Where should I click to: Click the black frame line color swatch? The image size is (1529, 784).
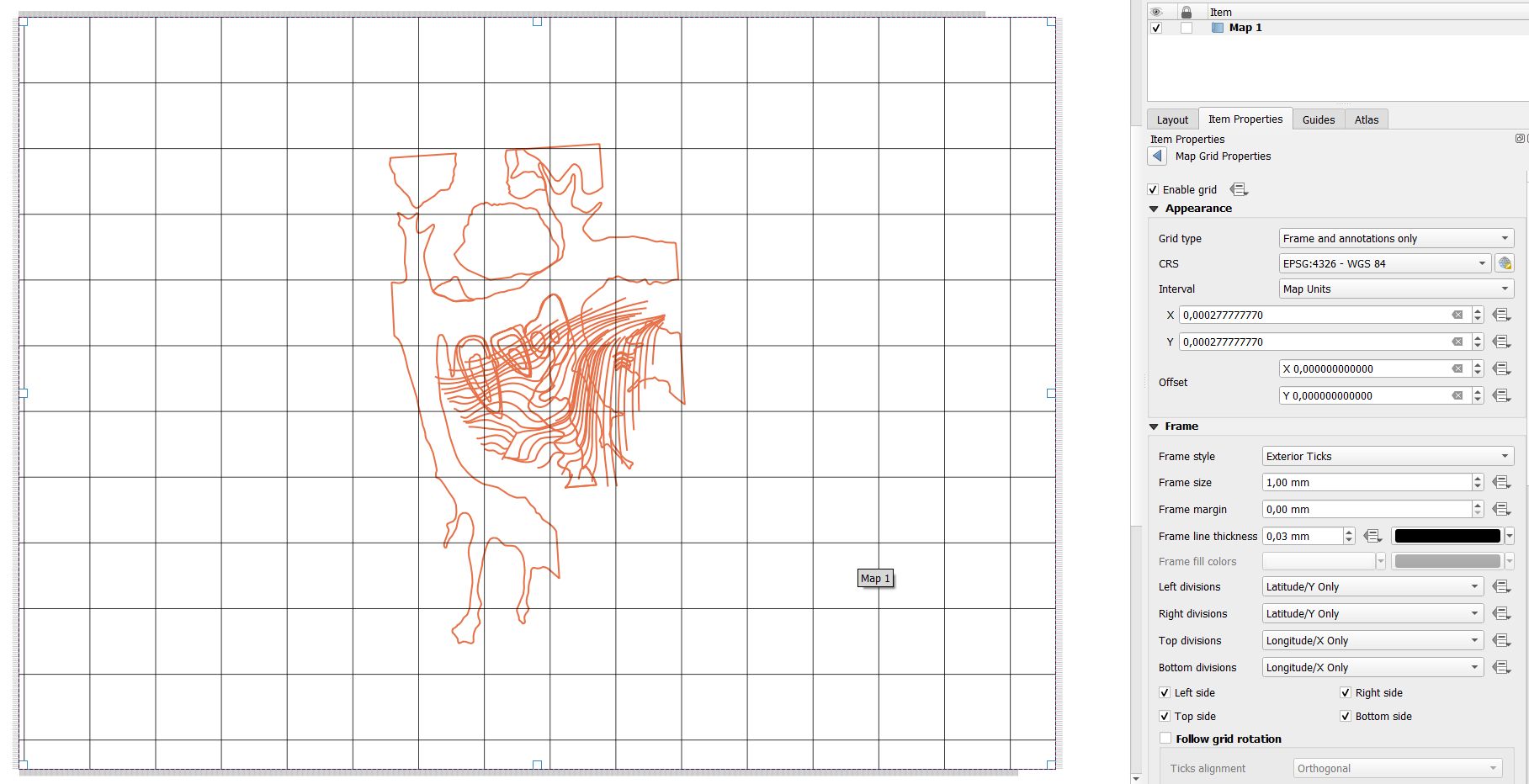tap(1446, 535)
